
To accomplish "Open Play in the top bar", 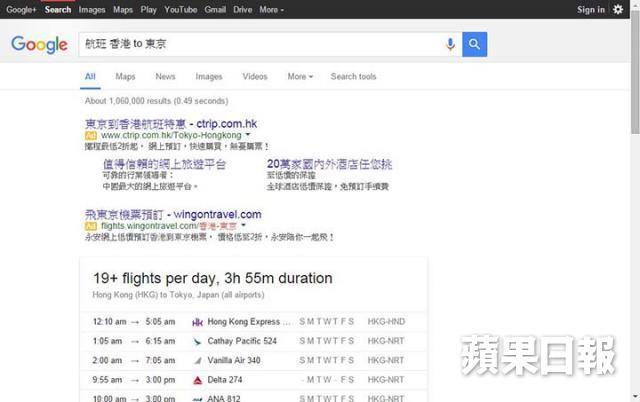I will [149, 9].
